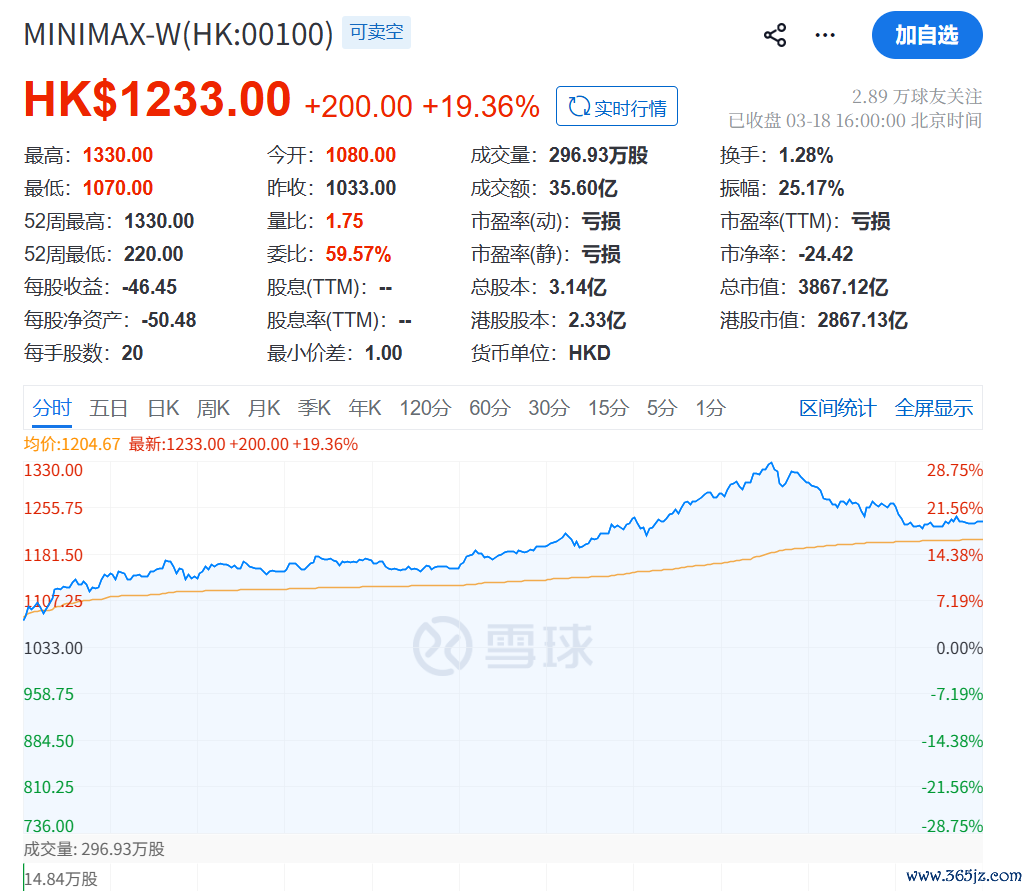1029x891 pixels.
Task: Click the share icon
Action: pos(775,36)
